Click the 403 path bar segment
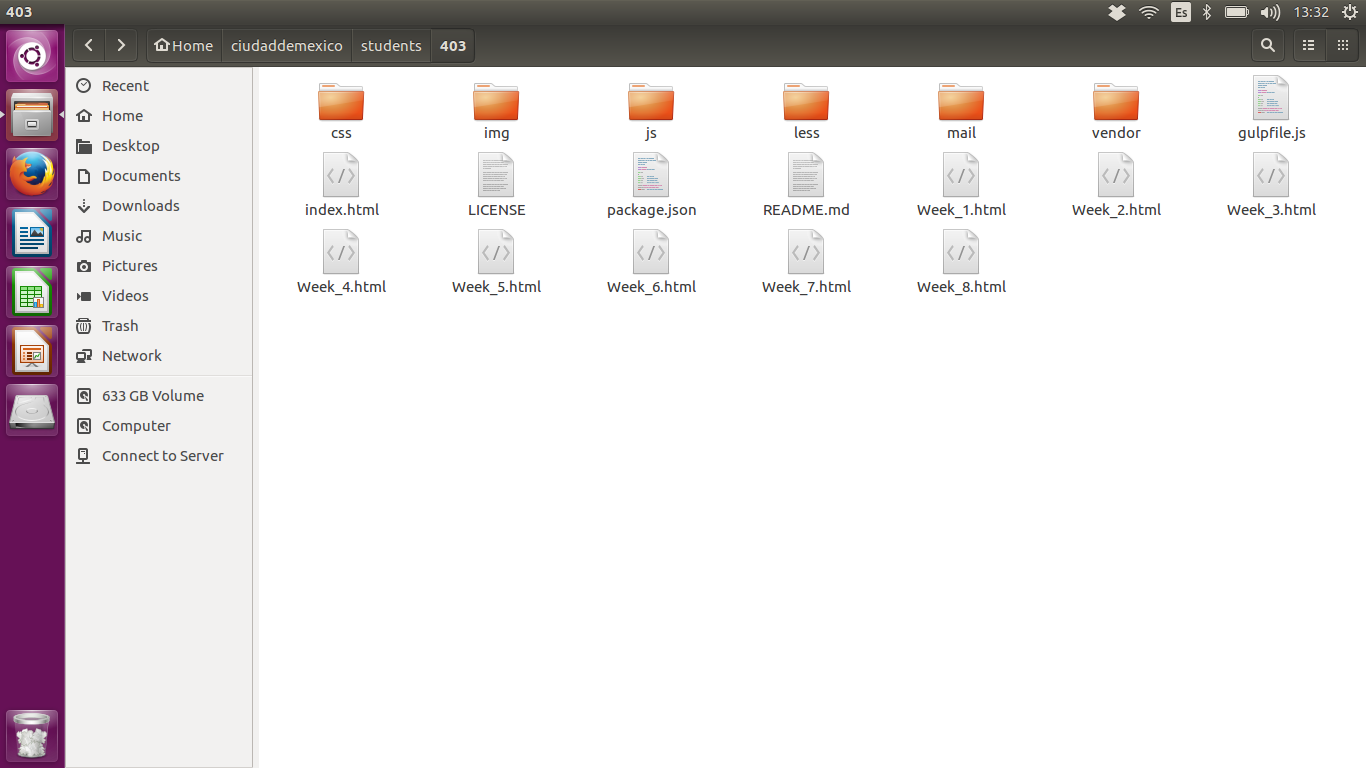This screenshot has height=768, width=1366. click(x=453, y=45)
